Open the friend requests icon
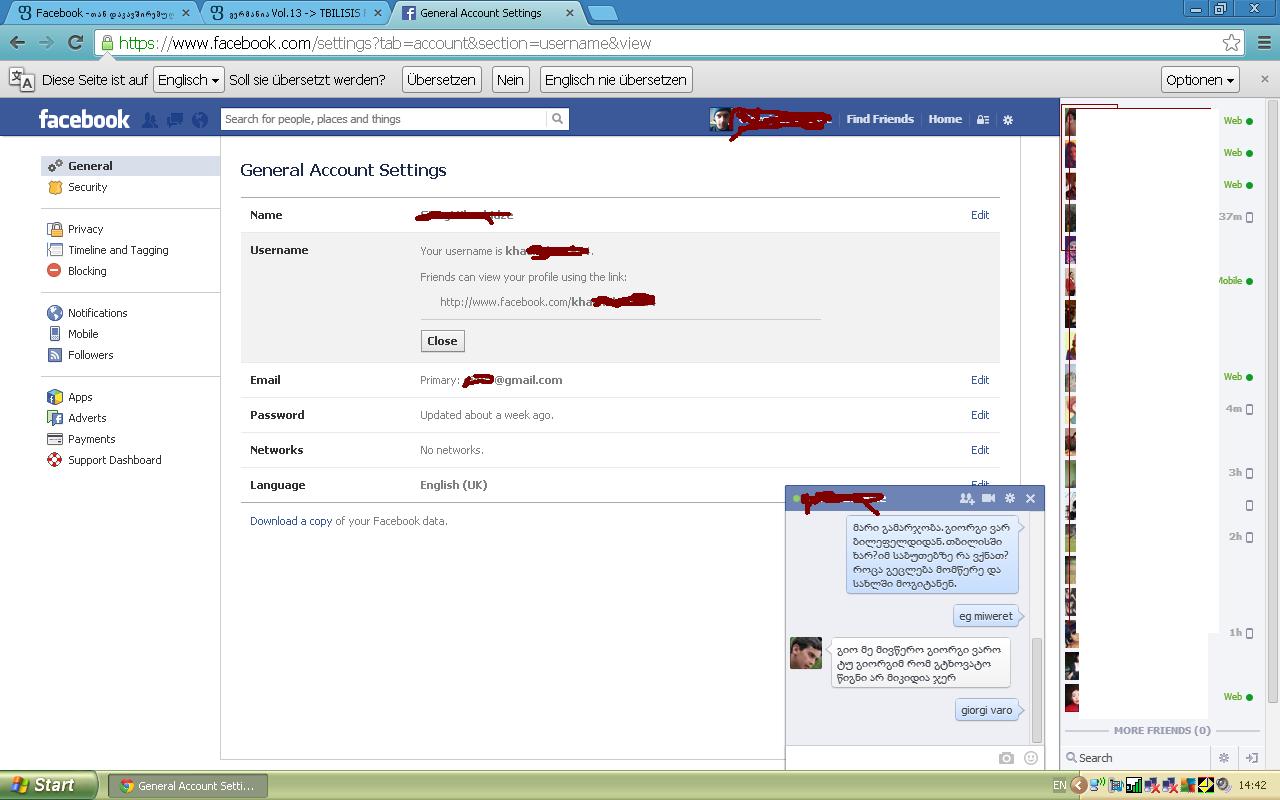 [x=150, y=120]
